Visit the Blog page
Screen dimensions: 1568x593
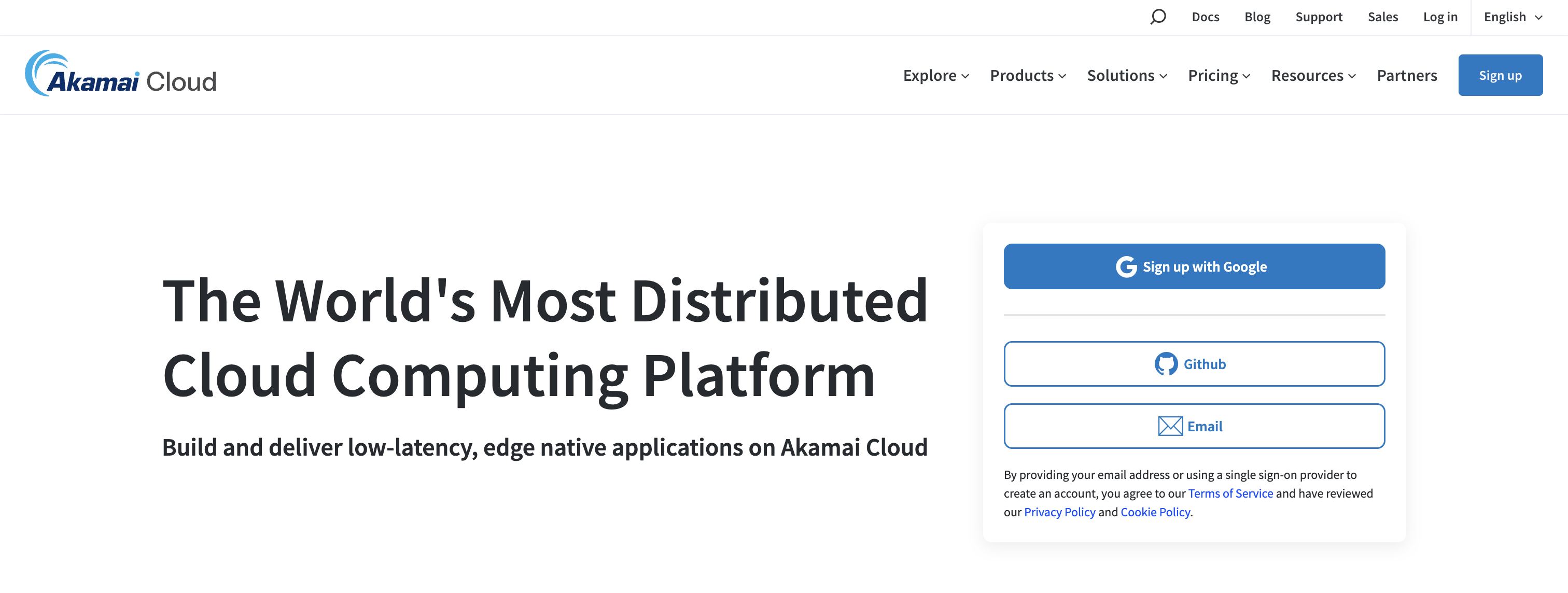[1257, 17]
